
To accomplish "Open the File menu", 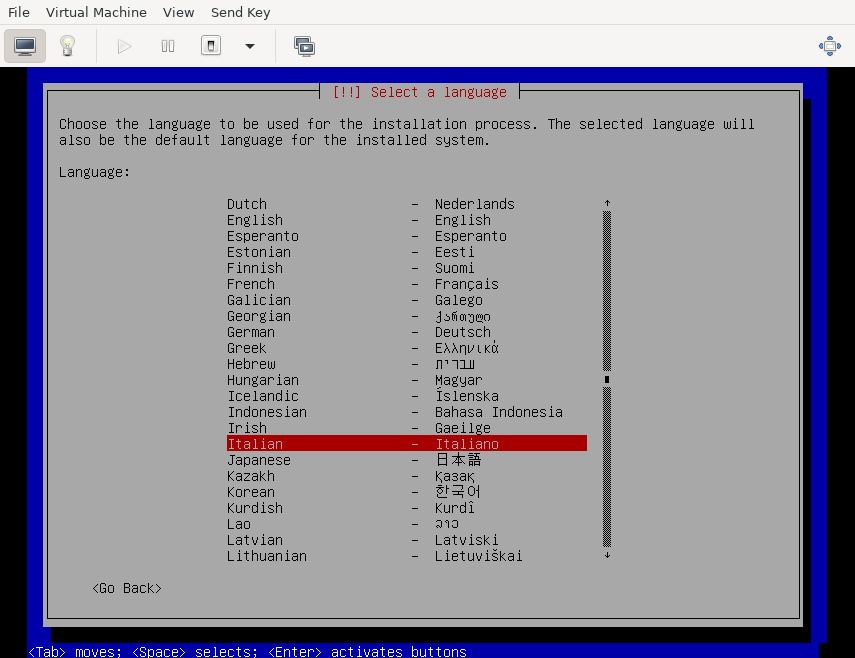I will (19, 12).
